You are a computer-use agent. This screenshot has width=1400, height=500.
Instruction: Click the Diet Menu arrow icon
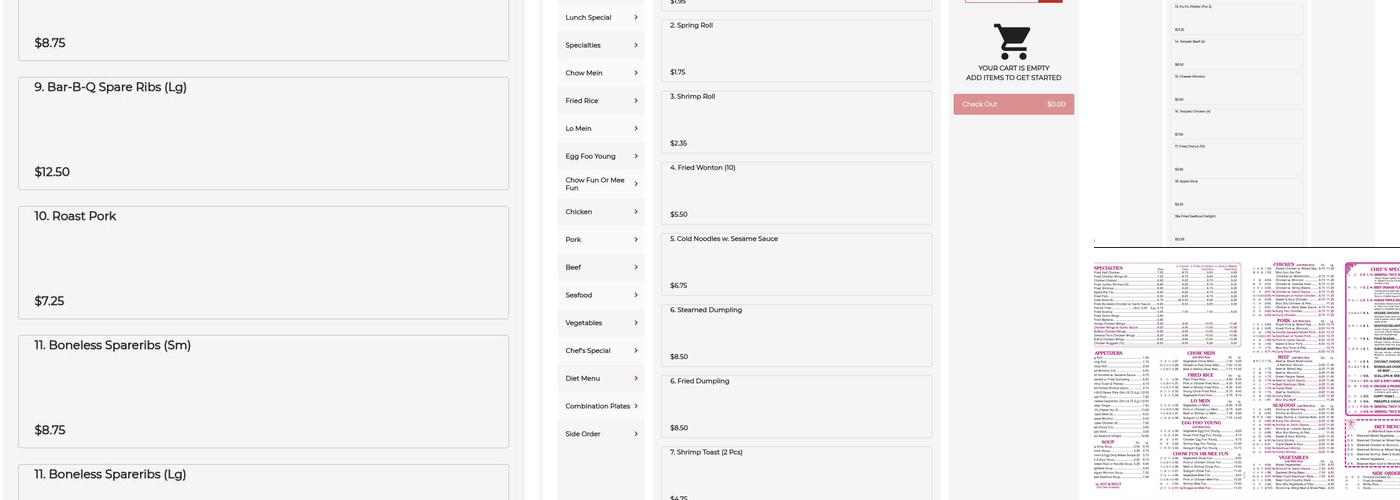pyautogui.click(x=636, y=379)
